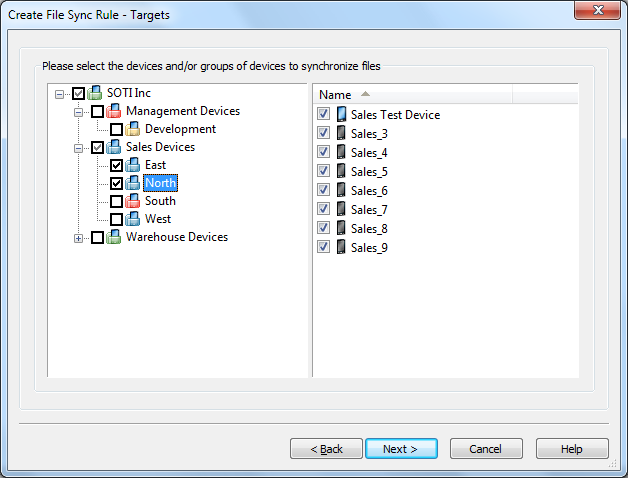Go to the Next wizard step
This screenshot has height=478, width=628.
[401, 449]
